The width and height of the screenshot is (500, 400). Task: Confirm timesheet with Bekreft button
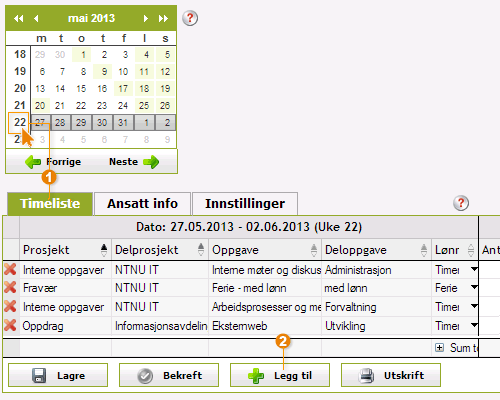[169, 375]
